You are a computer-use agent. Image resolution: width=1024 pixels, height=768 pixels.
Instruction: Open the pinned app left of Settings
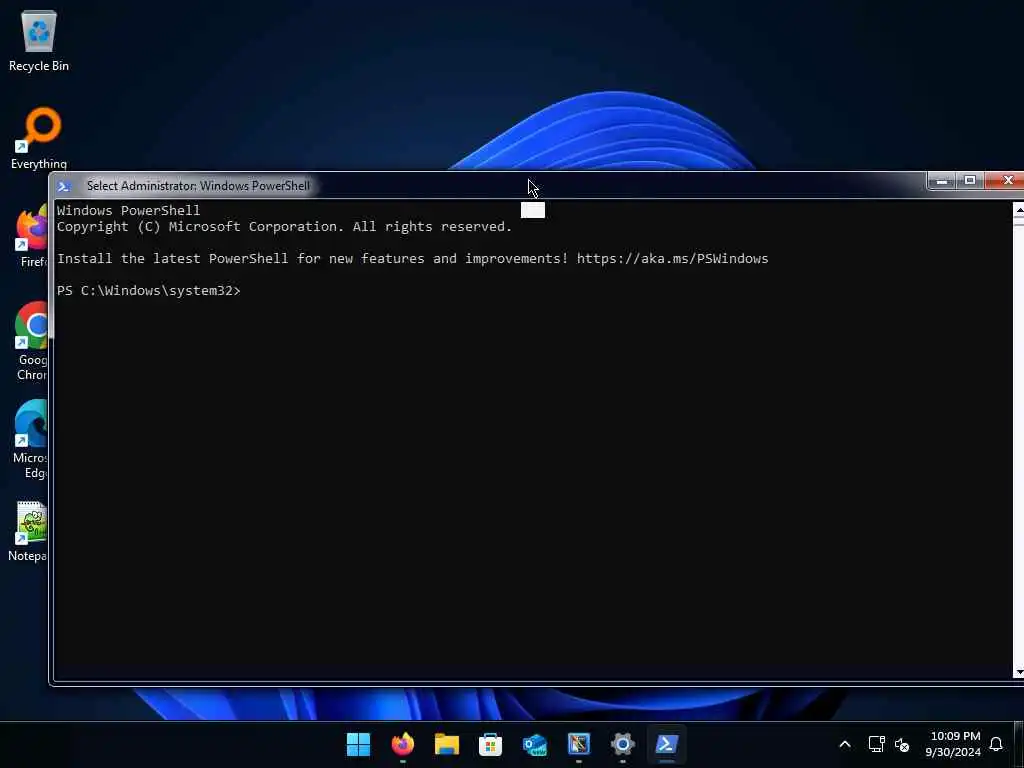[x=579, y=744]
